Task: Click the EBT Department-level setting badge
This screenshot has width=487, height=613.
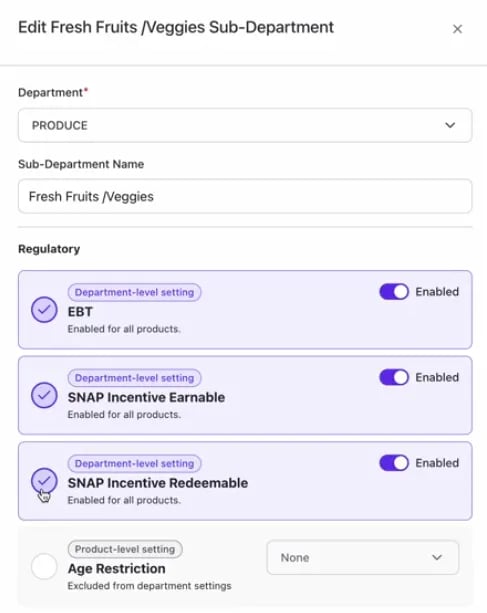Action: (134, 292)
